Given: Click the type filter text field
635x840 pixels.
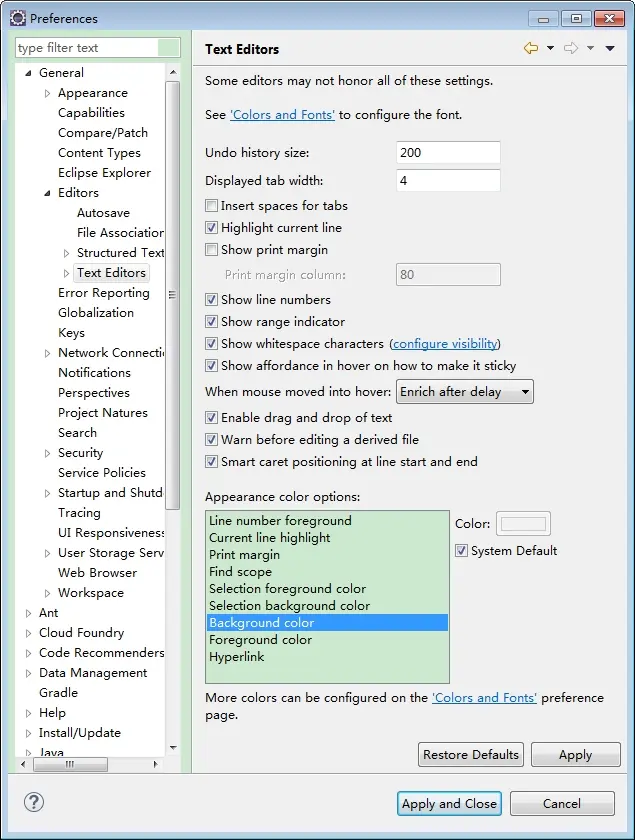Looking at the screenshot, I should 98,48.
